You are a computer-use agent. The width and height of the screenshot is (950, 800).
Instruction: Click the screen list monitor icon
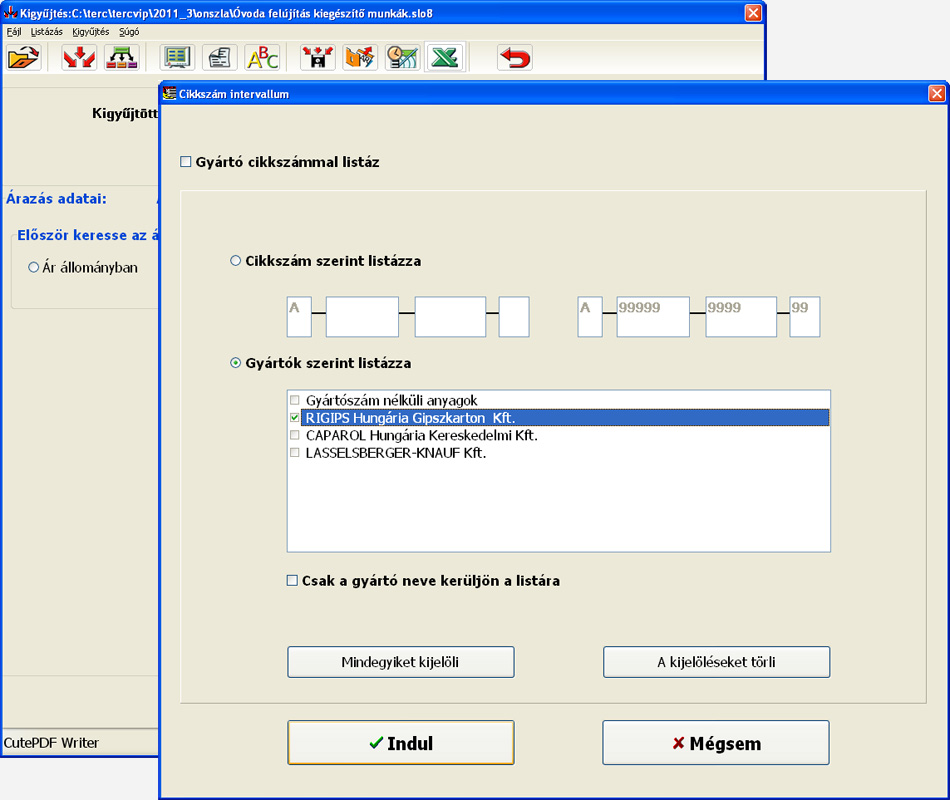[x=178, y=58]
